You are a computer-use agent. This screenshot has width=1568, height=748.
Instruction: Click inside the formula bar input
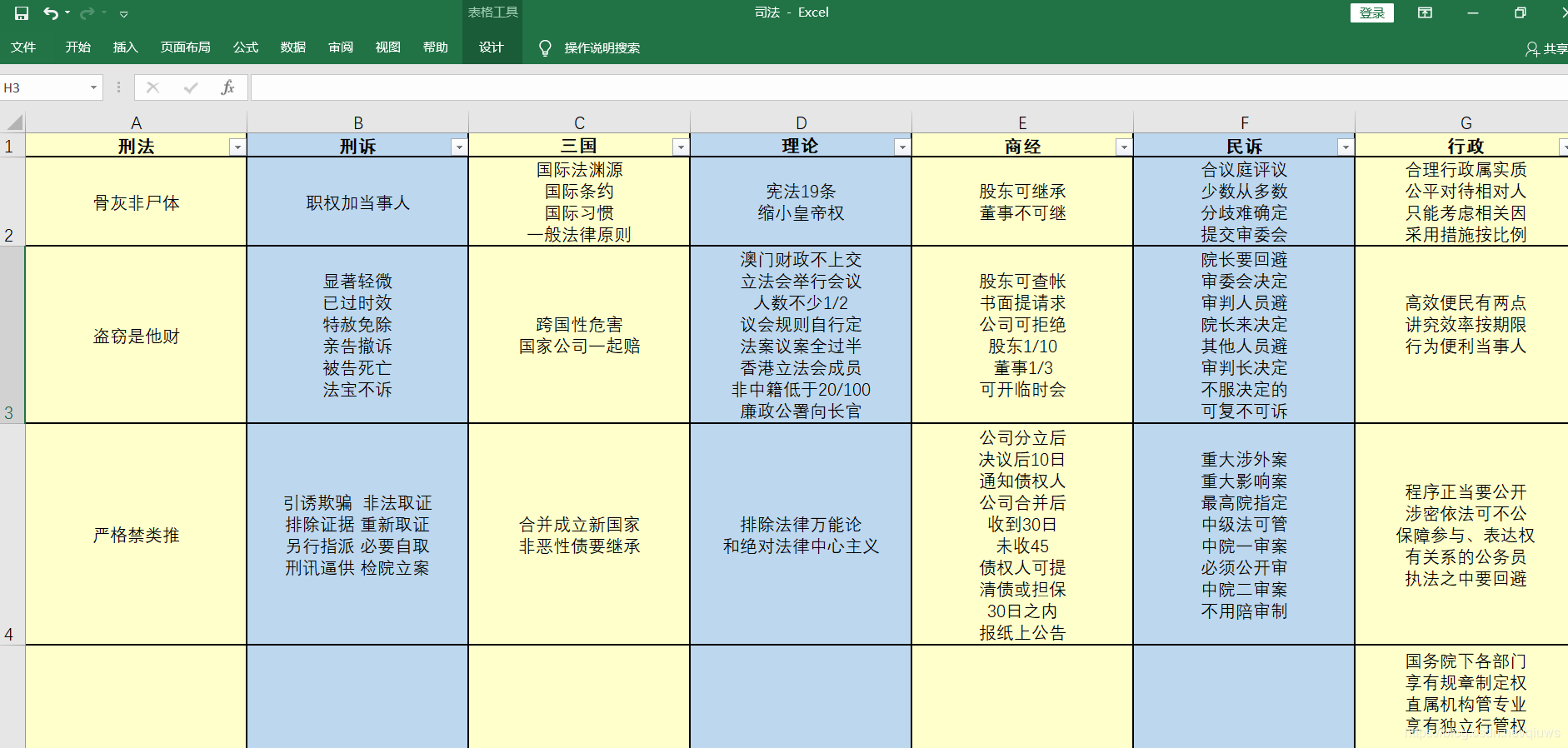pos(908,87)
